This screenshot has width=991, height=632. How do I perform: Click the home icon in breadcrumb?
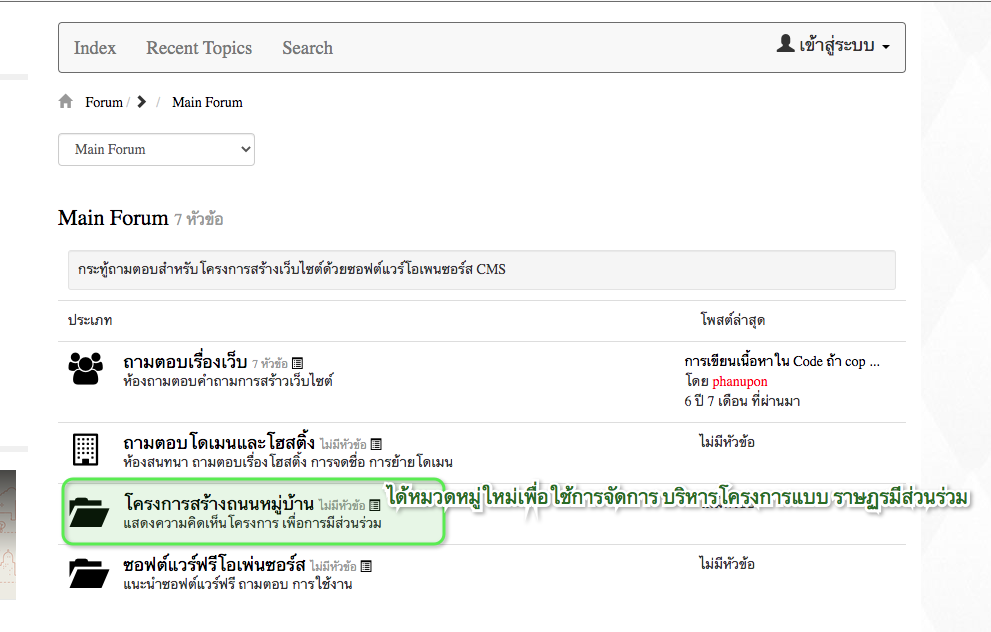(x=66, y=102)
